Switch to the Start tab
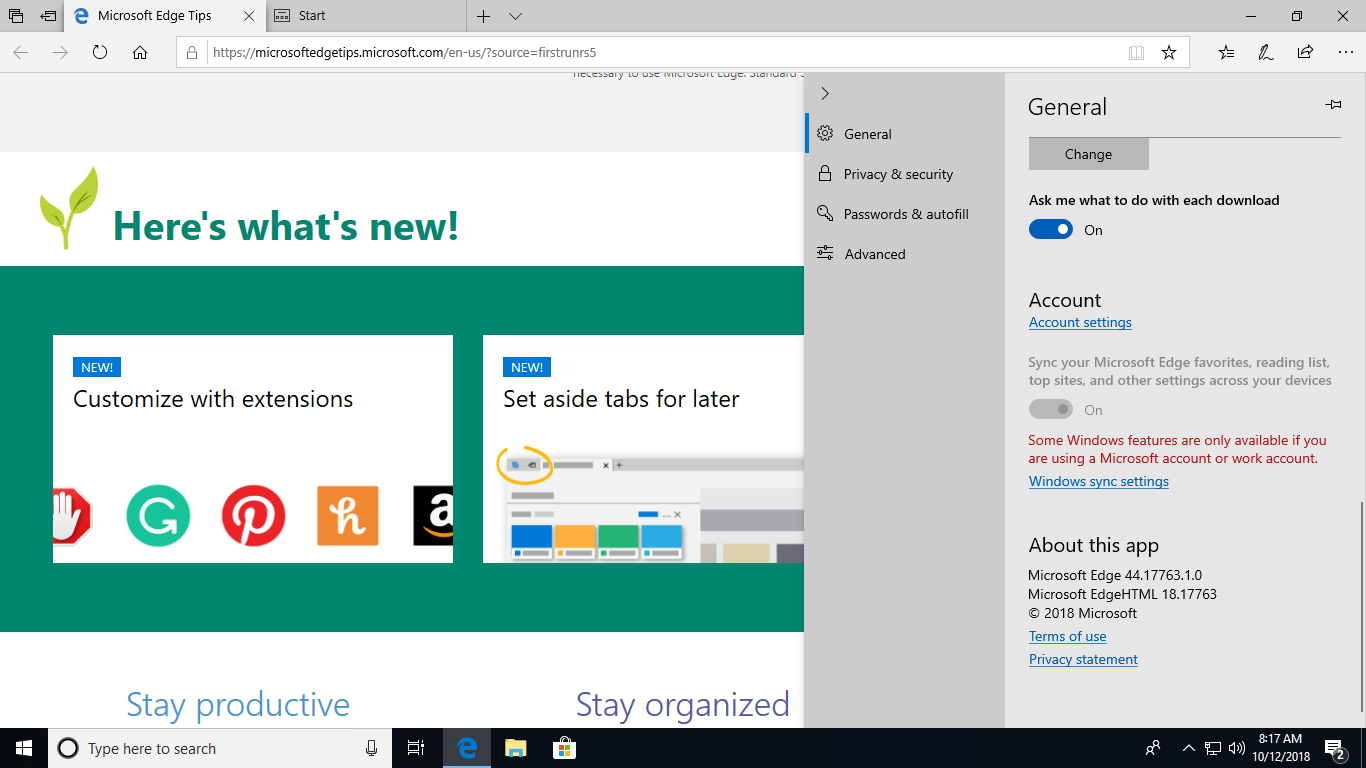1366x768 pixels. pyautogui.click(x=366, y=16)
